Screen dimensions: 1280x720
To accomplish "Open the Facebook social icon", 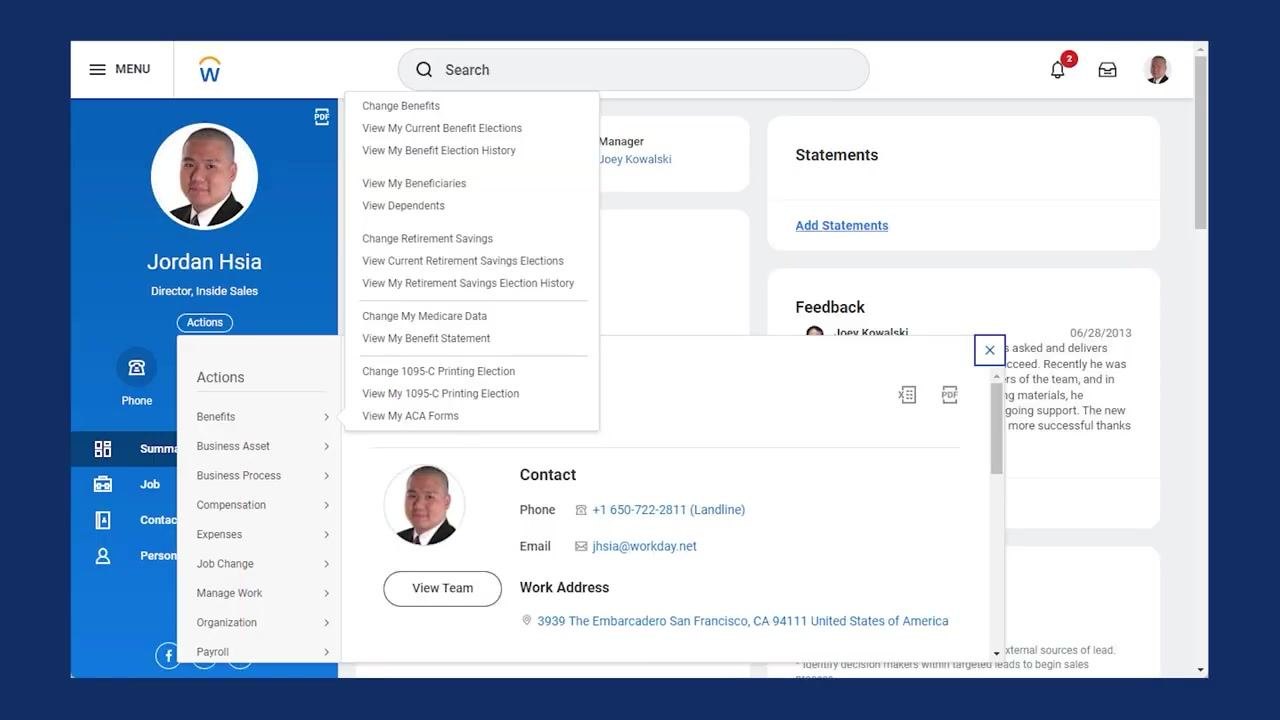I will (x=168, y=655).
